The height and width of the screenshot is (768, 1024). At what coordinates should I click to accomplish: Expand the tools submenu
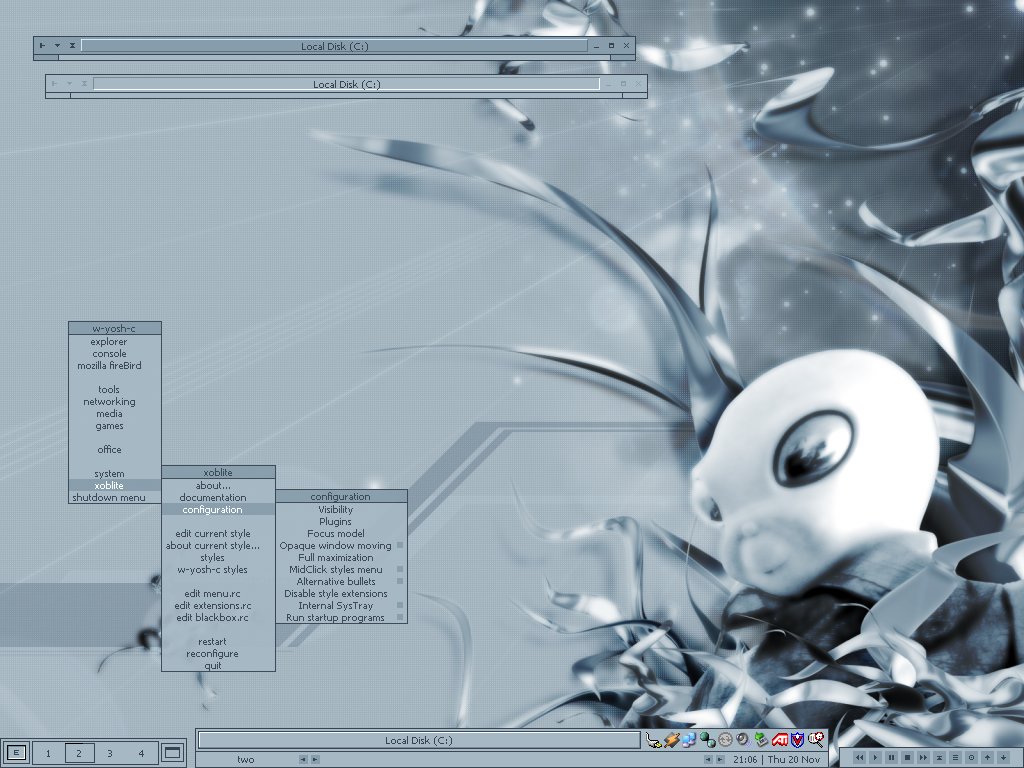click(x=114, y=389)
